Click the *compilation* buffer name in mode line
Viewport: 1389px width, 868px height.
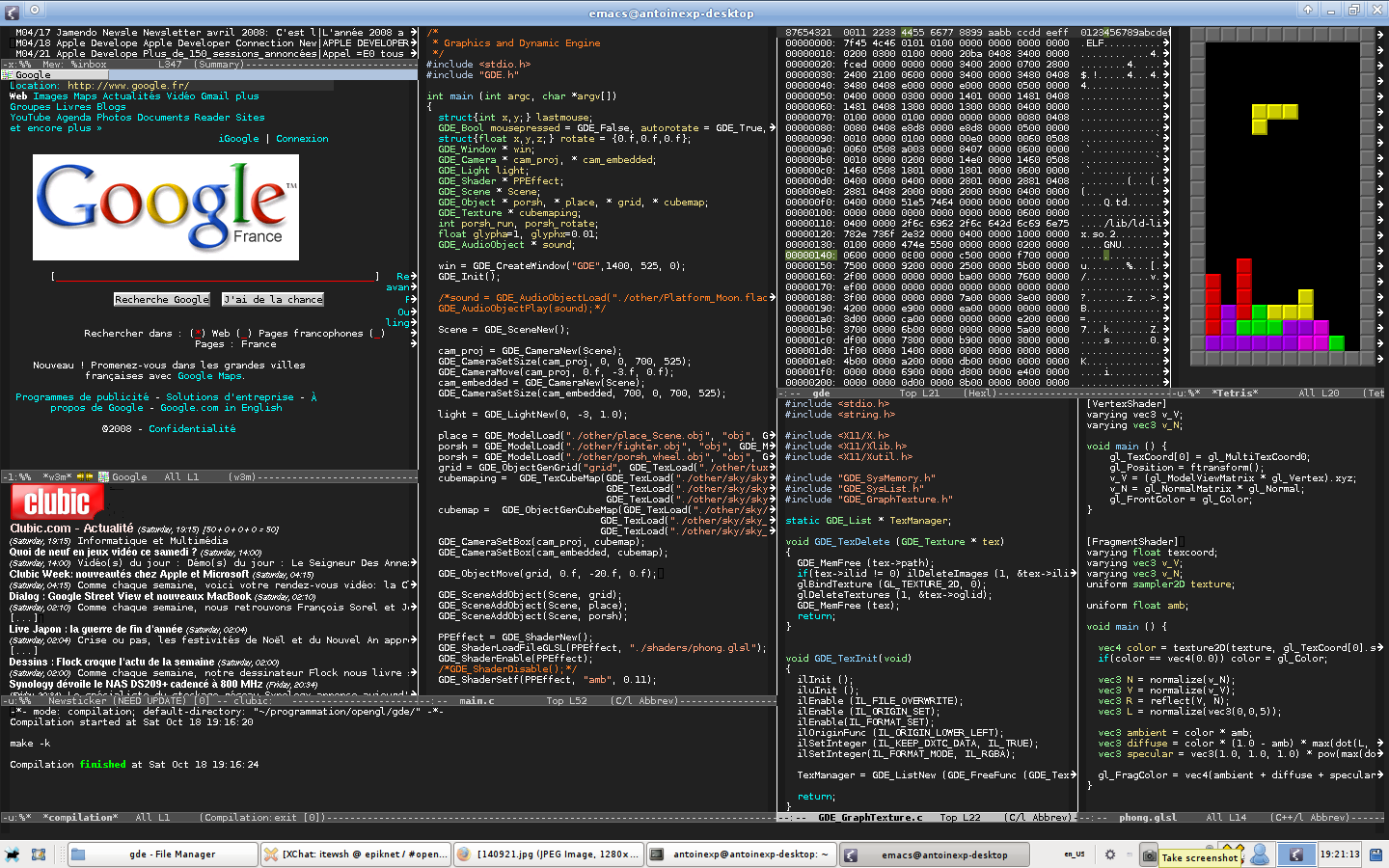tap(80, 818)
